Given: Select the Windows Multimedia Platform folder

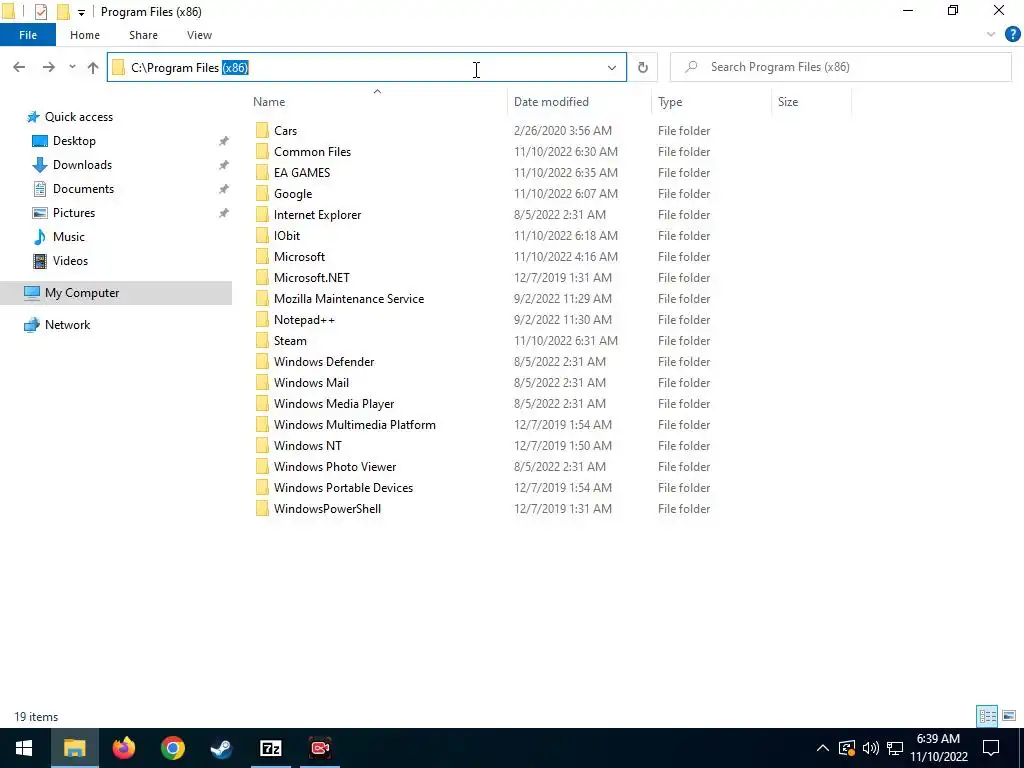Looking at the screenshot, I should pyautogui.click(x=355, y=424).
